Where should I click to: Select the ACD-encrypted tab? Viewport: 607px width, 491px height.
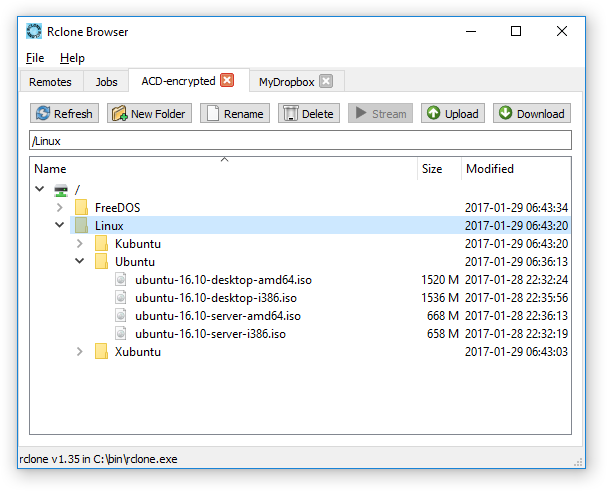(178, 81)
